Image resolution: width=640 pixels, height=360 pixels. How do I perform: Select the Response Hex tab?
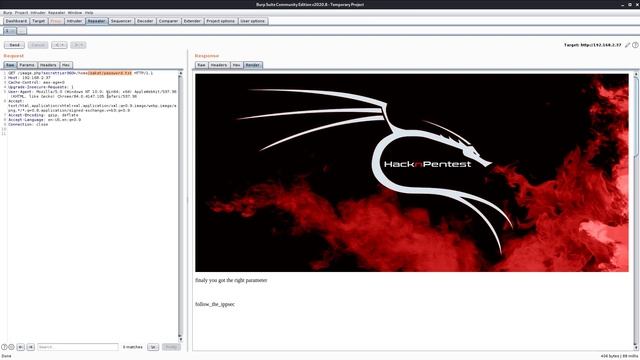[236, 65]
